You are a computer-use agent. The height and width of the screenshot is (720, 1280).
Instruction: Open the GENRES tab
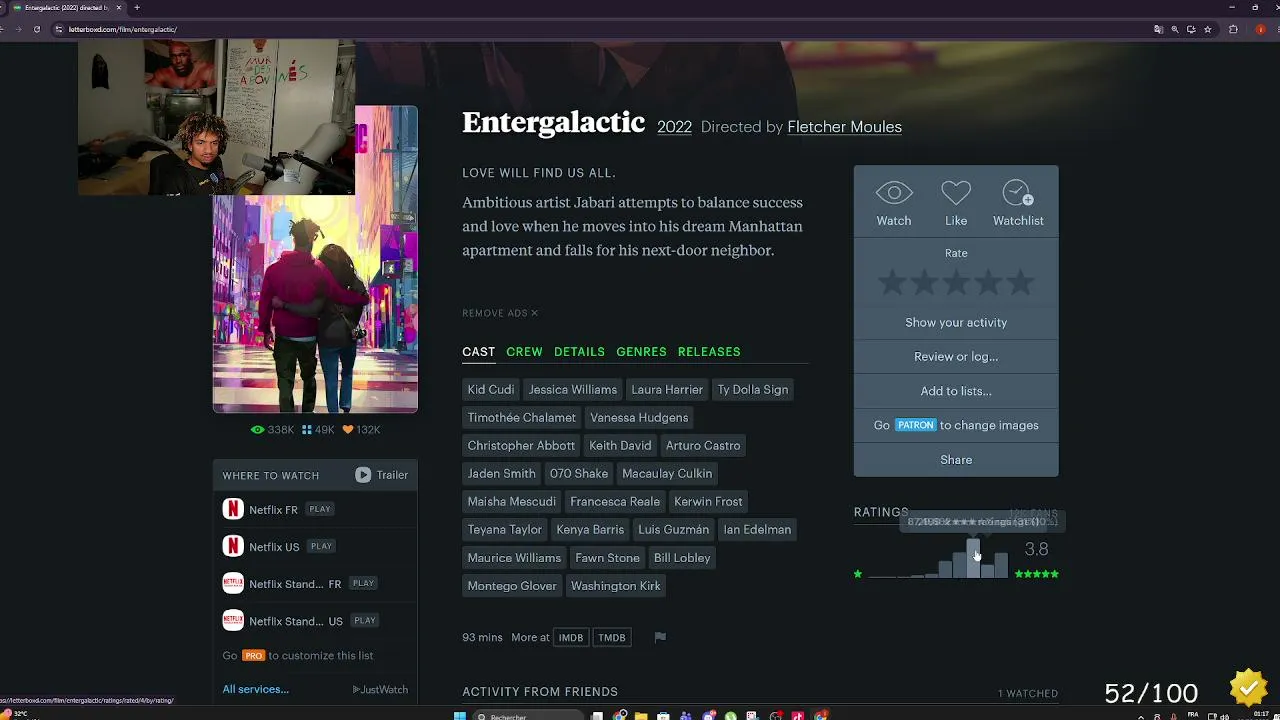tap(641, 352)
